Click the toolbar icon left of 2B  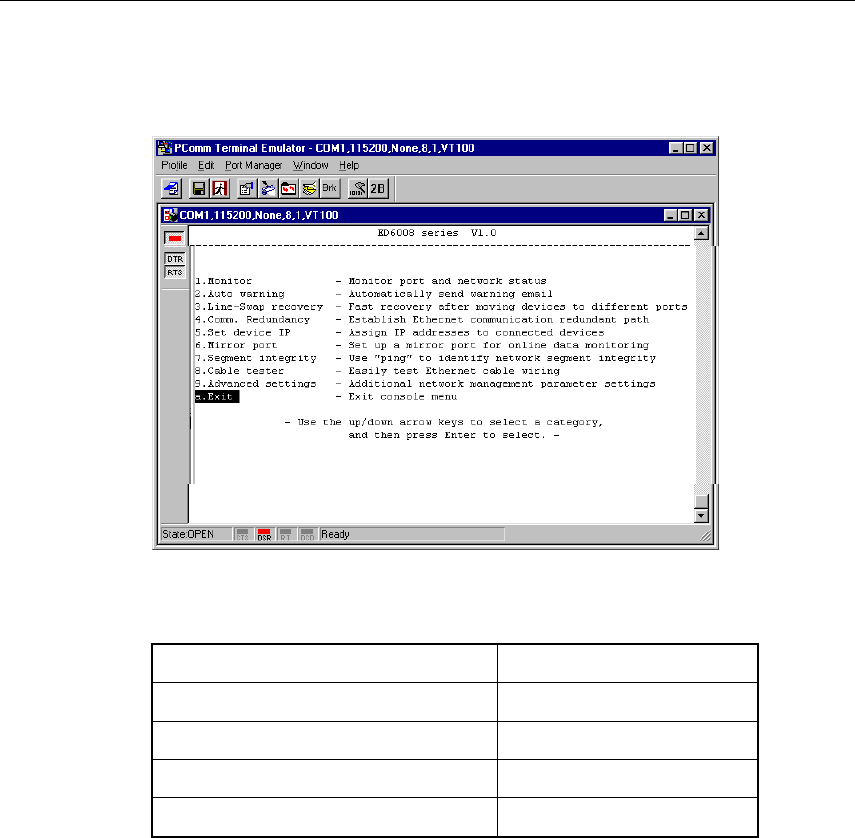(x=357, y=189)
